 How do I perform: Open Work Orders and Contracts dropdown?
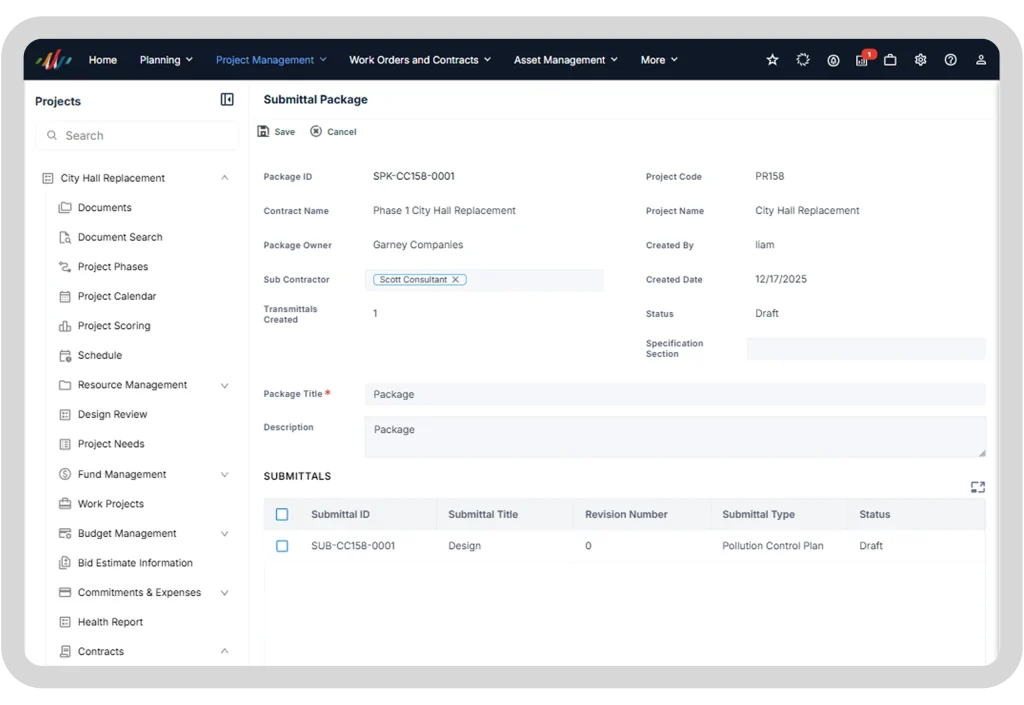[x=420, y=60]
